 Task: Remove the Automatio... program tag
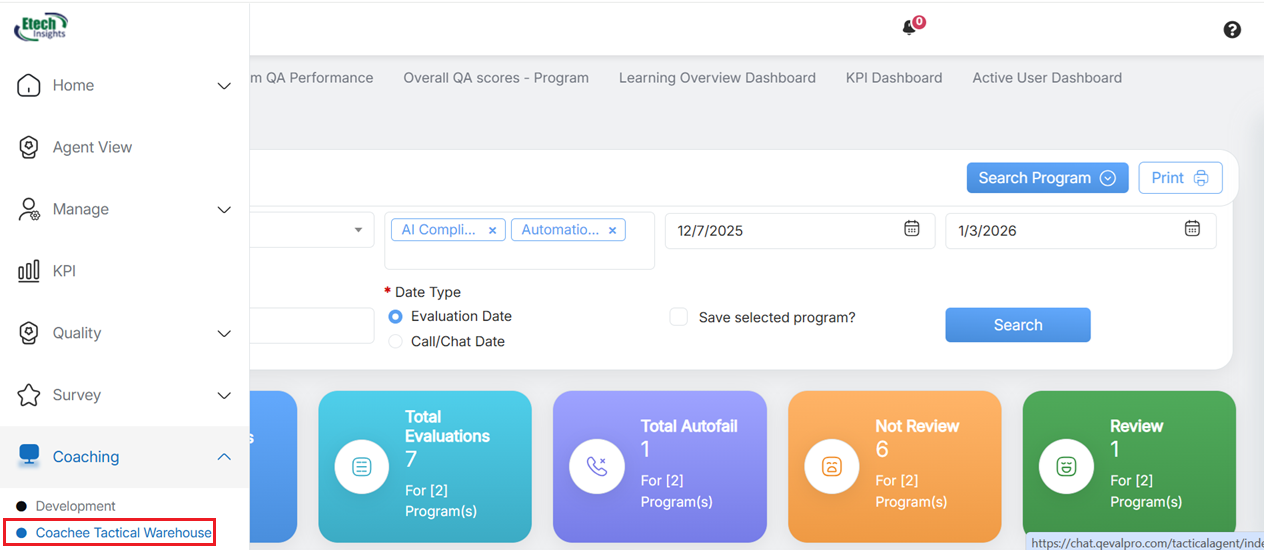[x=612, y=230]
